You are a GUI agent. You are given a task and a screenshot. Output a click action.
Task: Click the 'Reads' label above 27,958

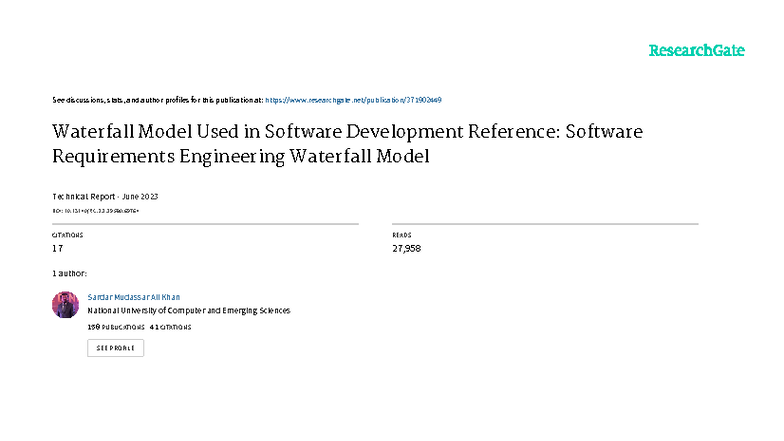coord(402,235)
